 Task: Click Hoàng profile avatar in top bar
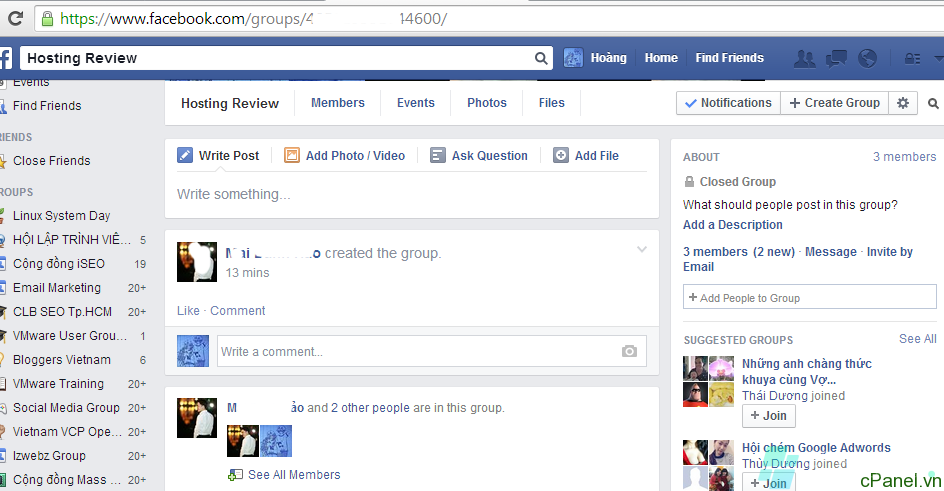click(573, 58)
